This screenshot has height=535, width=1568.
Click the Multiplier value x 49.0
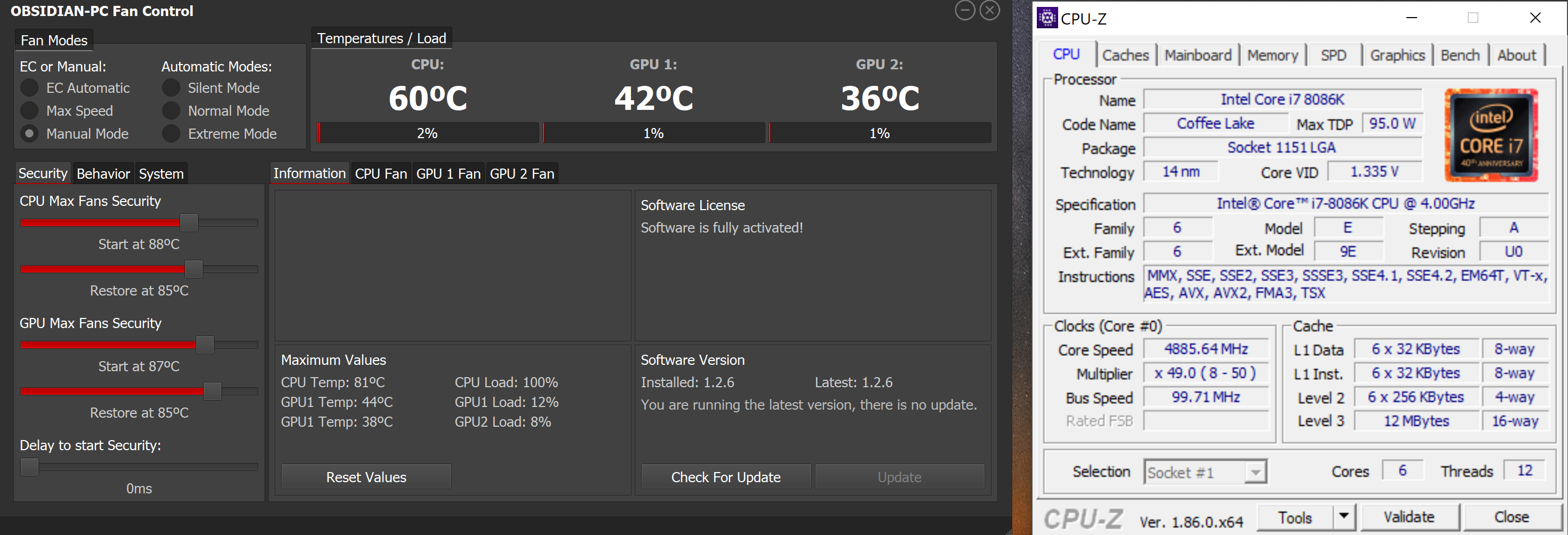coord(1206,372)
